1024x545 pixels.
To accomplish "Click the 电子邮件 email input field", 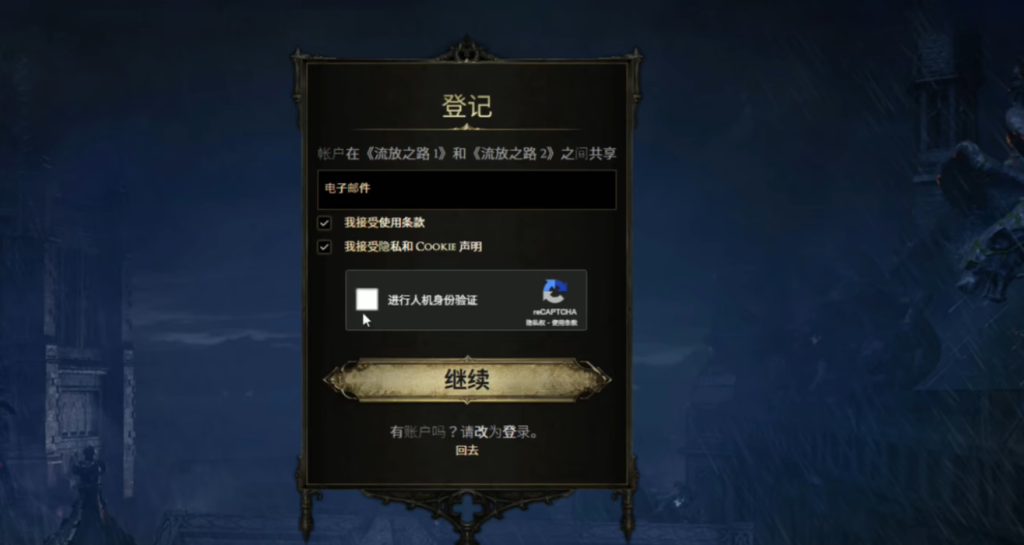I will [466, 189].
